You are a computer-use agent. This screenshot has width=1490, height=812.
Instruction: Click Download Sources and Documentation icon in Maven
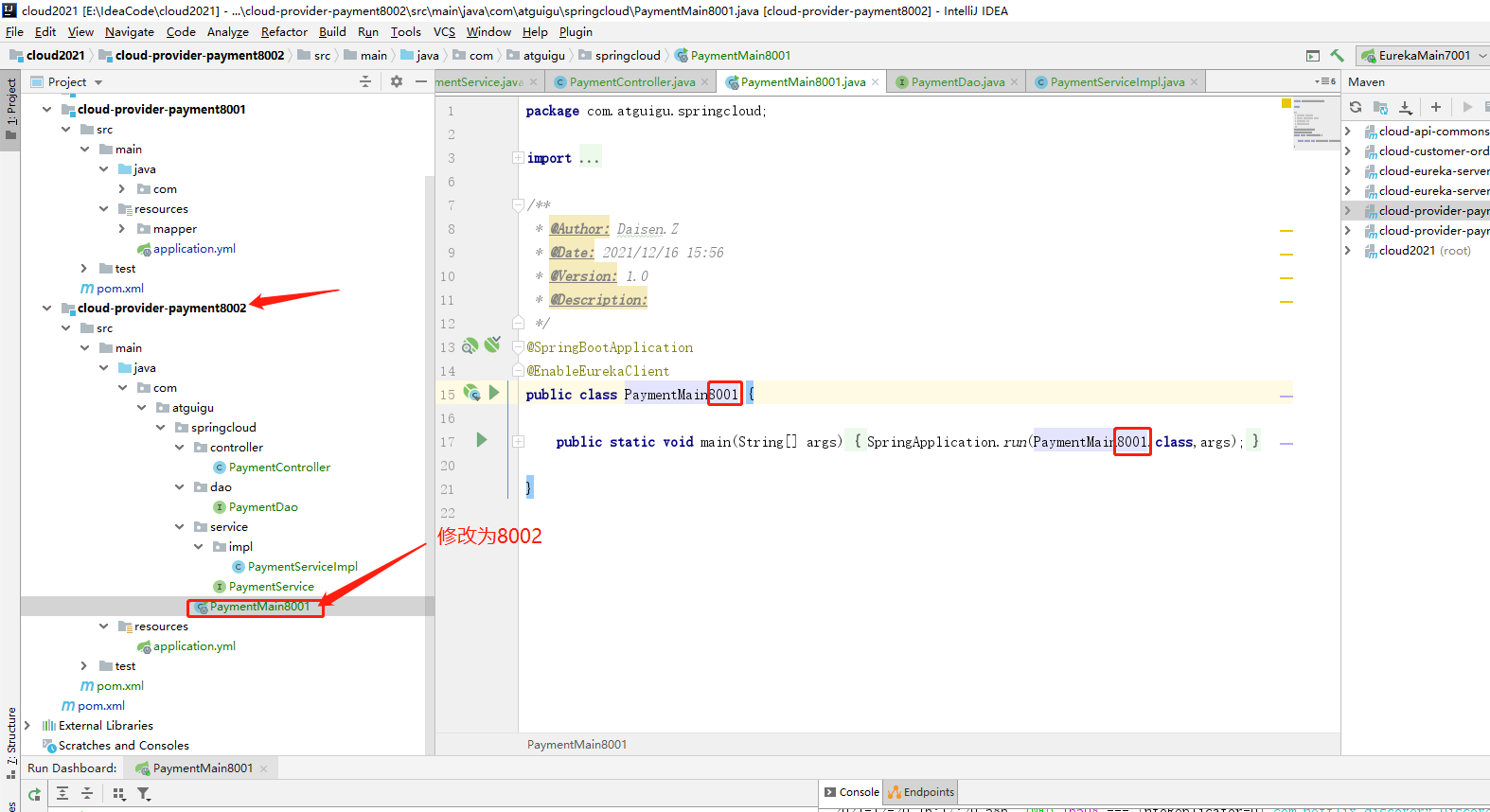[x=1406, y=107]
